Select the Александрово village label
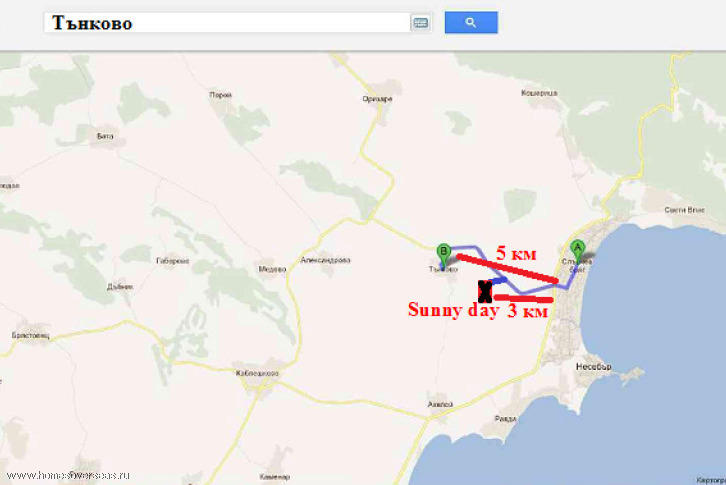 (325, 260)
